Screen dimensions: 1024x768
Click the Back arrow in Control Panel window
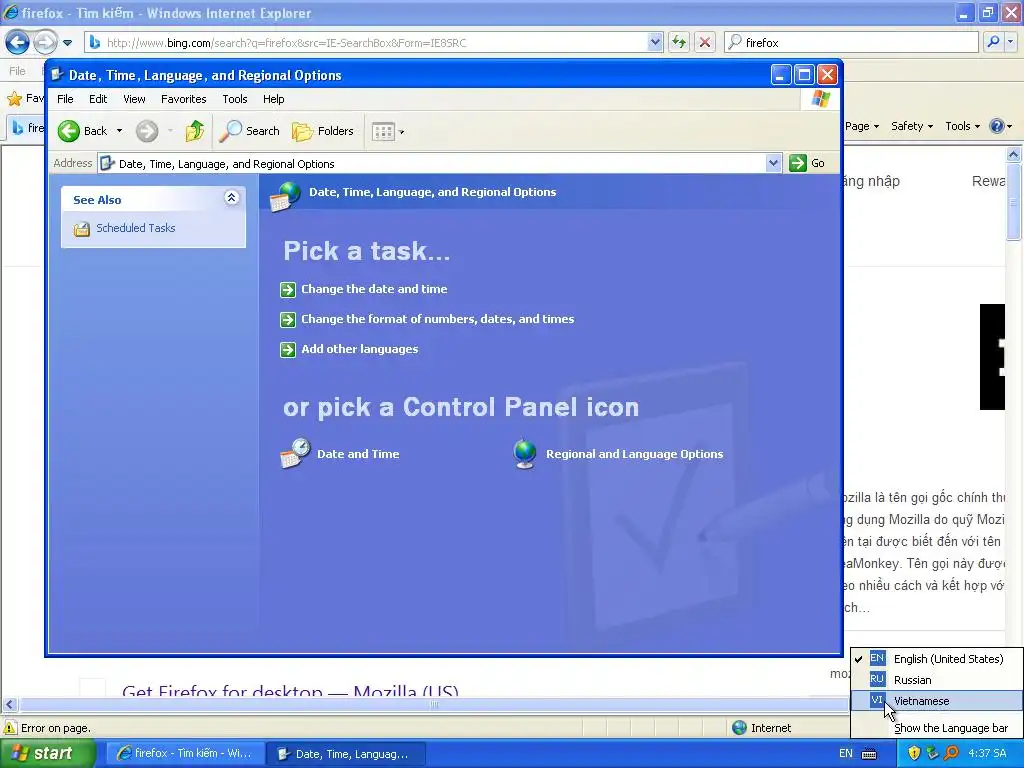coord(69,131)
